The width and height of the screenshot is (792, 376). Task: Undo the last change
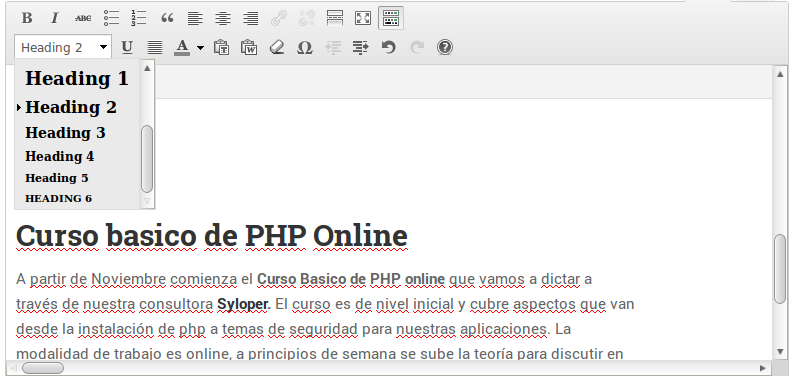click(x=388, y=48)
